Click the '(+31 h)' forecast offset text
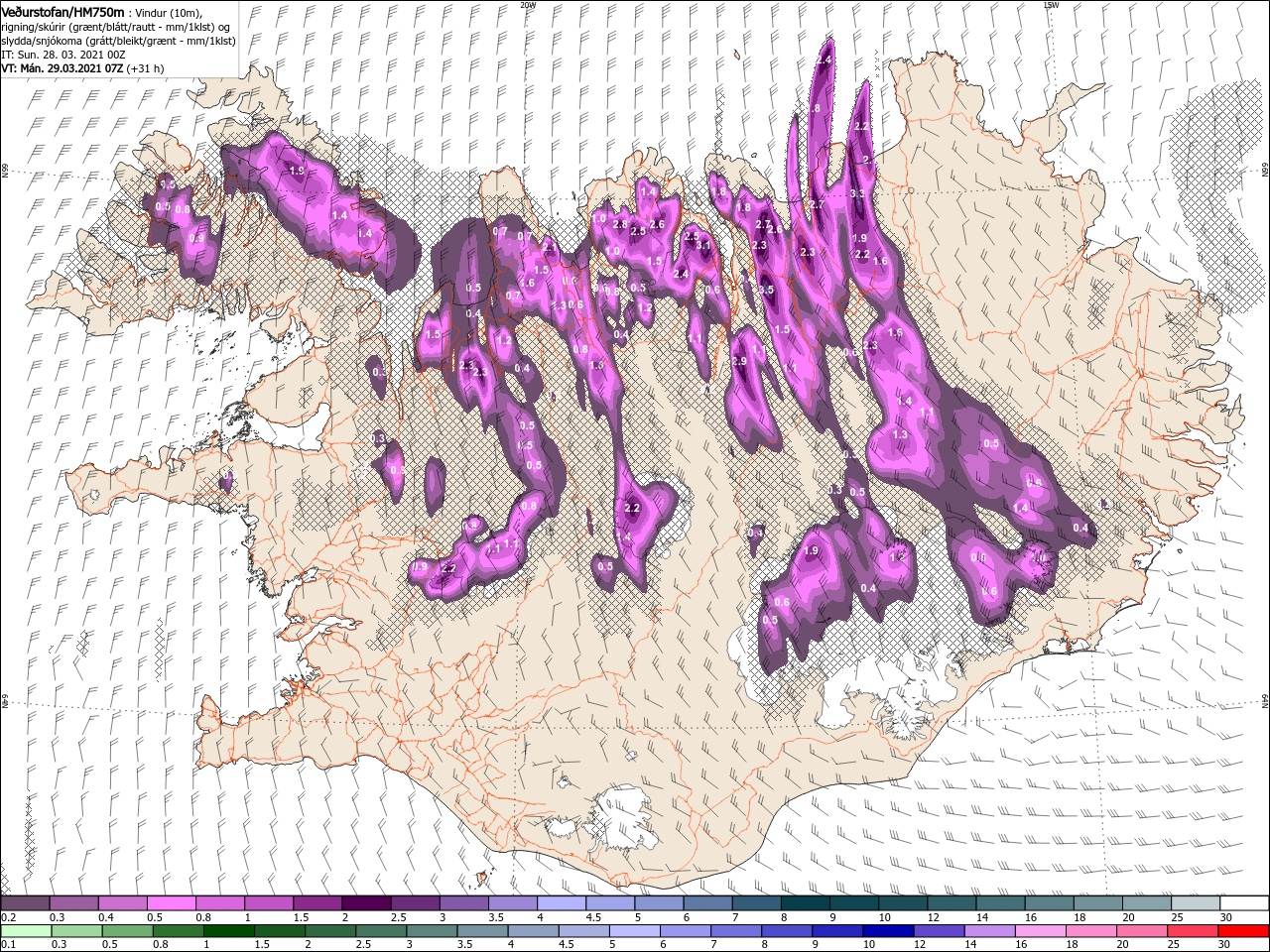 pos(146,68)
